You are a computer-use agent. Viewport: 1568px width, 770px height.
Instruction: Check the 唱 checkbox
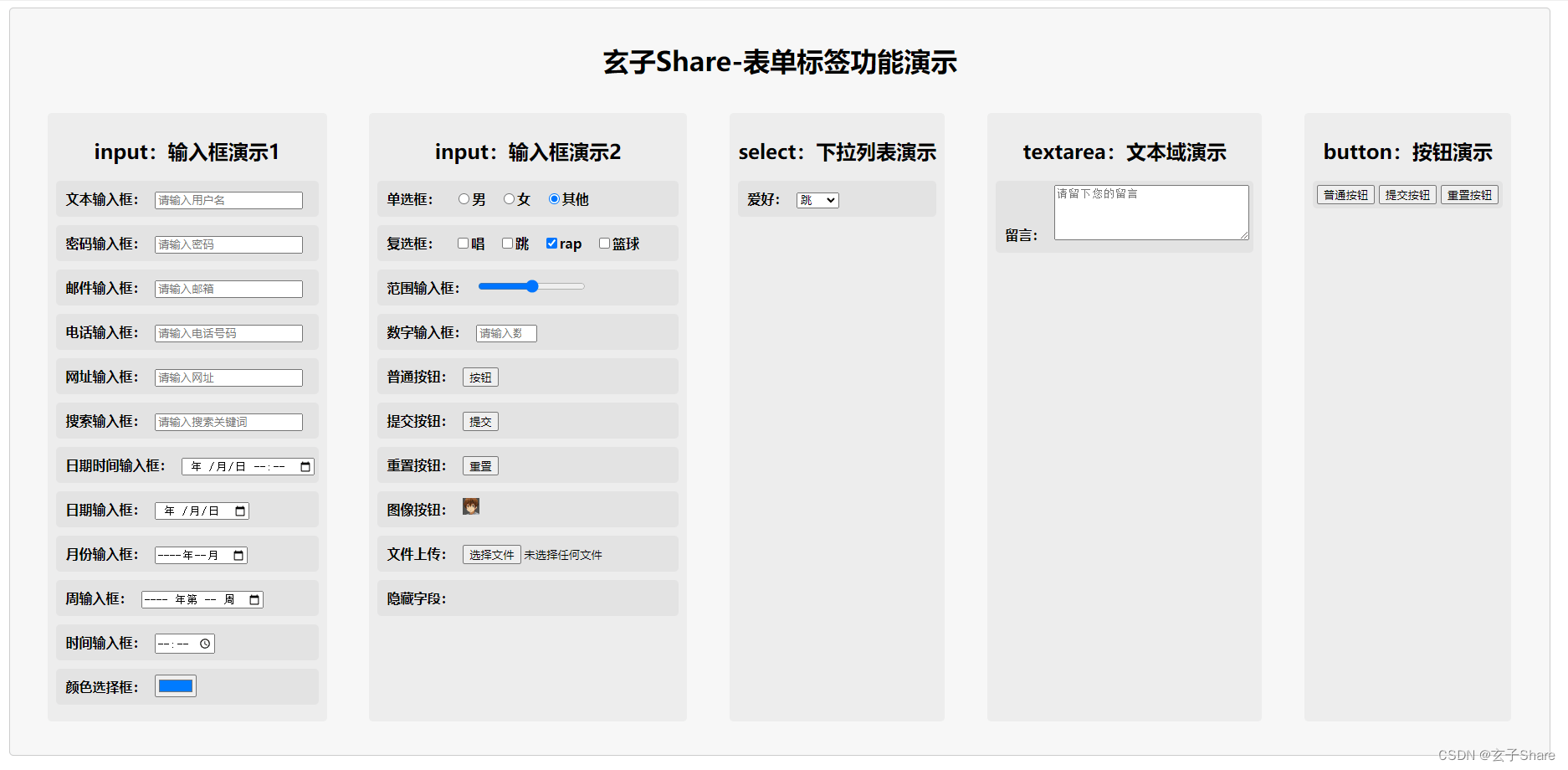463,244
